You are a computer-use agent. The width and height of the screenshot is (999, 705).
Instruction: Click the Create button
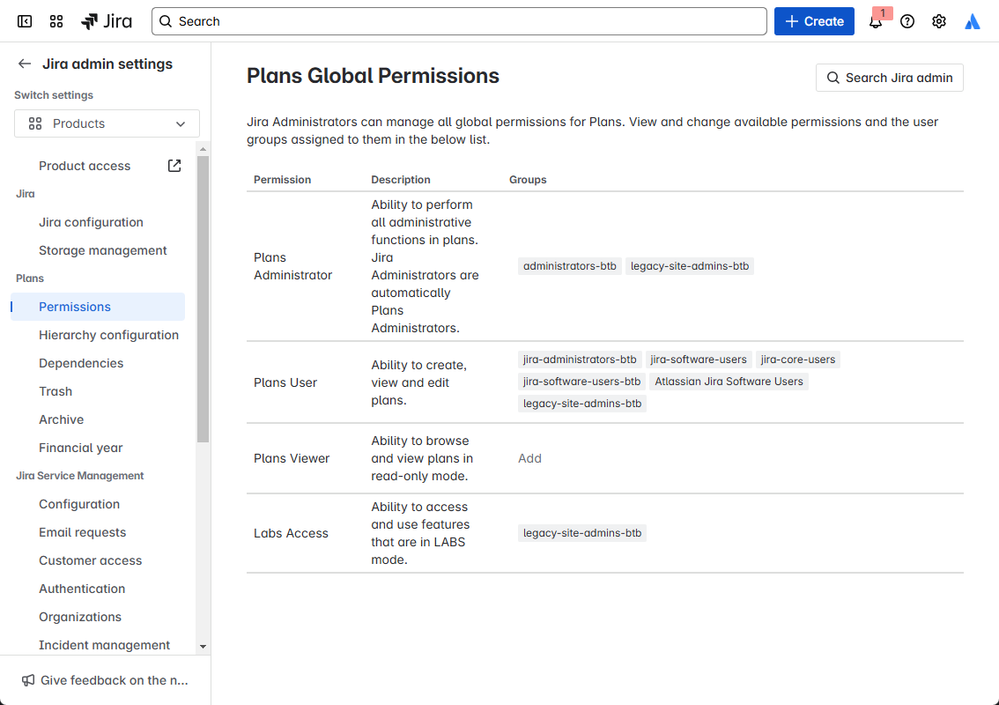(814, 21)
